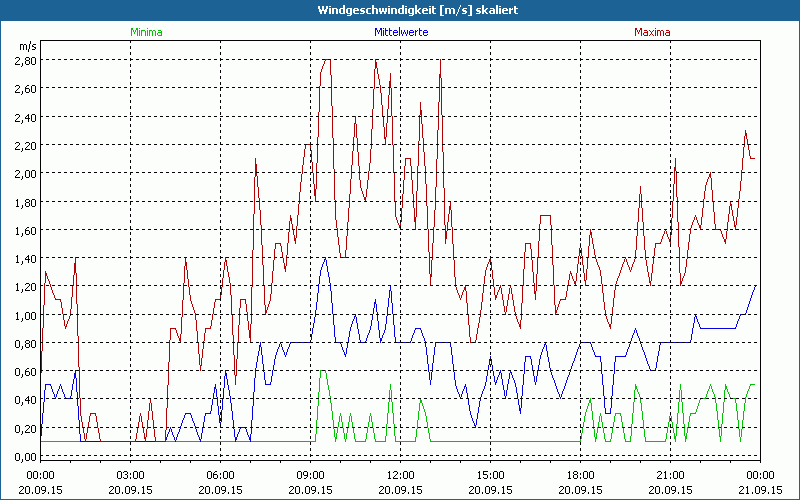Select the 06:00 time marker
This screenshot has height=500, width=800.
point(220,475)
